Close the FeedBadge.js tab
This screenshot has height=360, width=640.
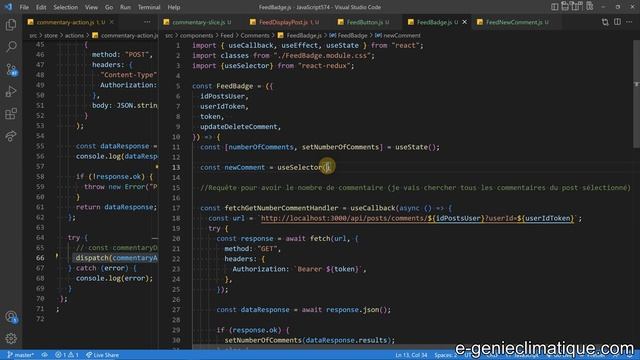464,22
